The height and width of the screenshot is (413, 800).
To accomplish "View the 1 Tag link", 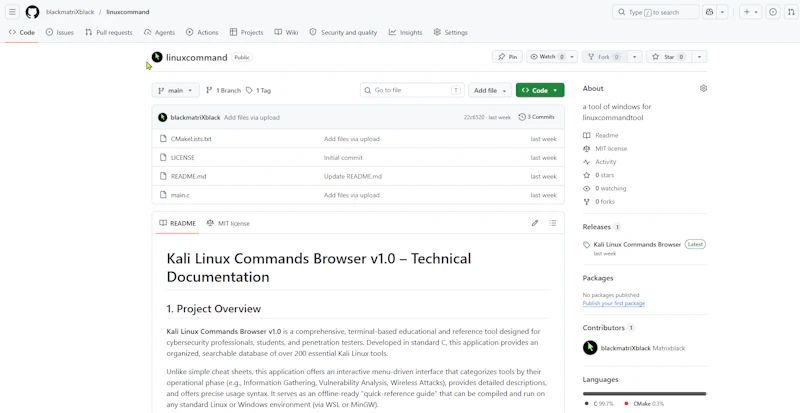I will (x=258, y=90).
